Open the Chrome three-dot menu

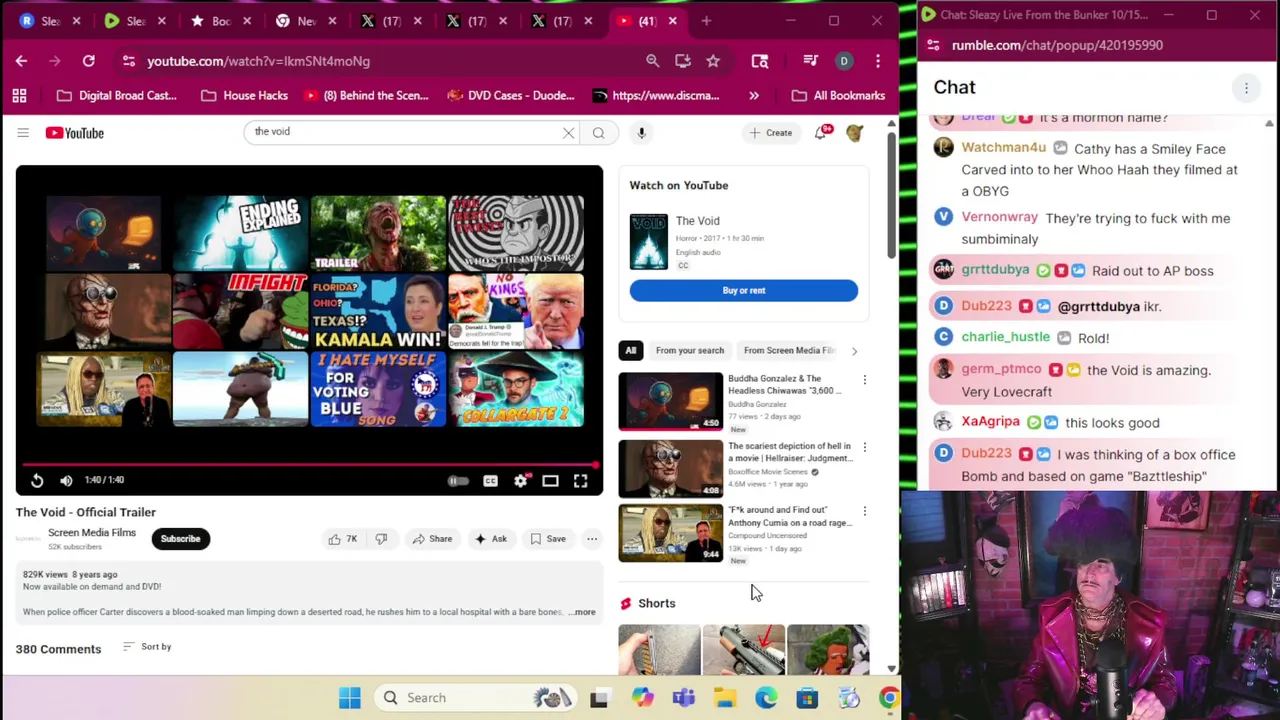(x=878, y=61)
